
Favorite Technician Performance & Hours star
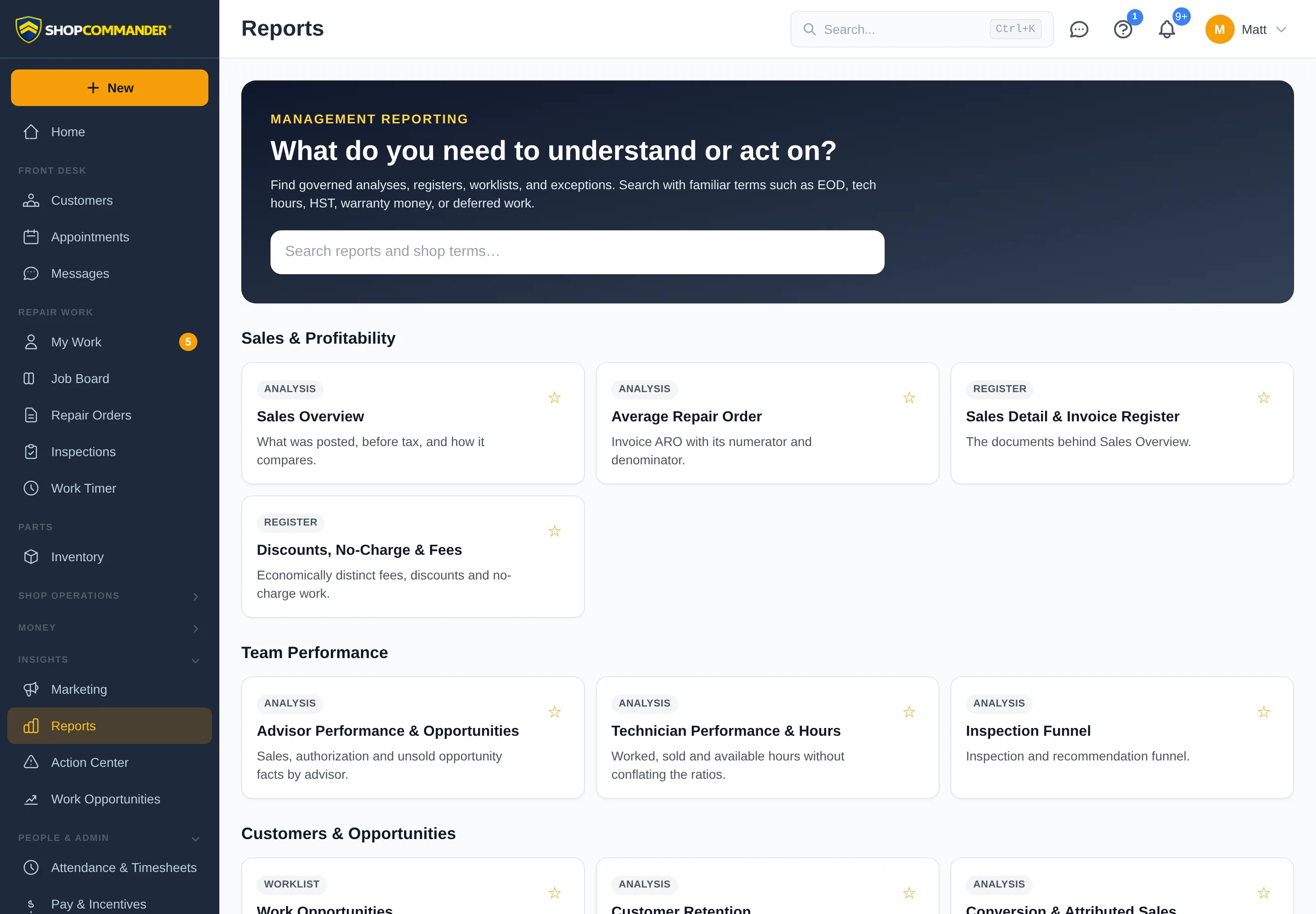point(909,712)
